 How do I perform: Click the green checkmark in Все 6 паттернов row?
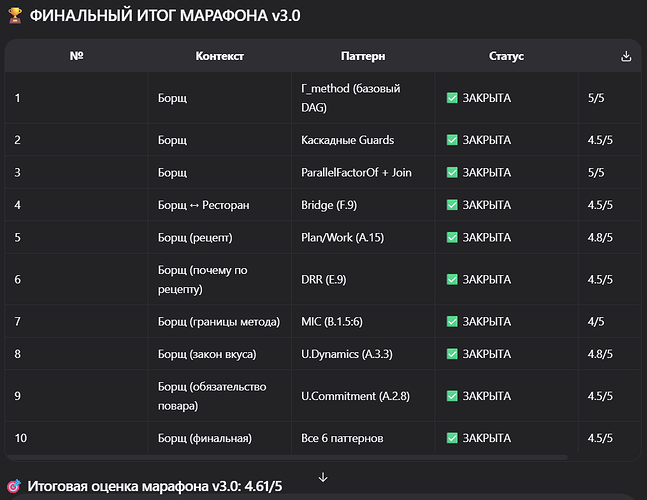pos(452,438)
